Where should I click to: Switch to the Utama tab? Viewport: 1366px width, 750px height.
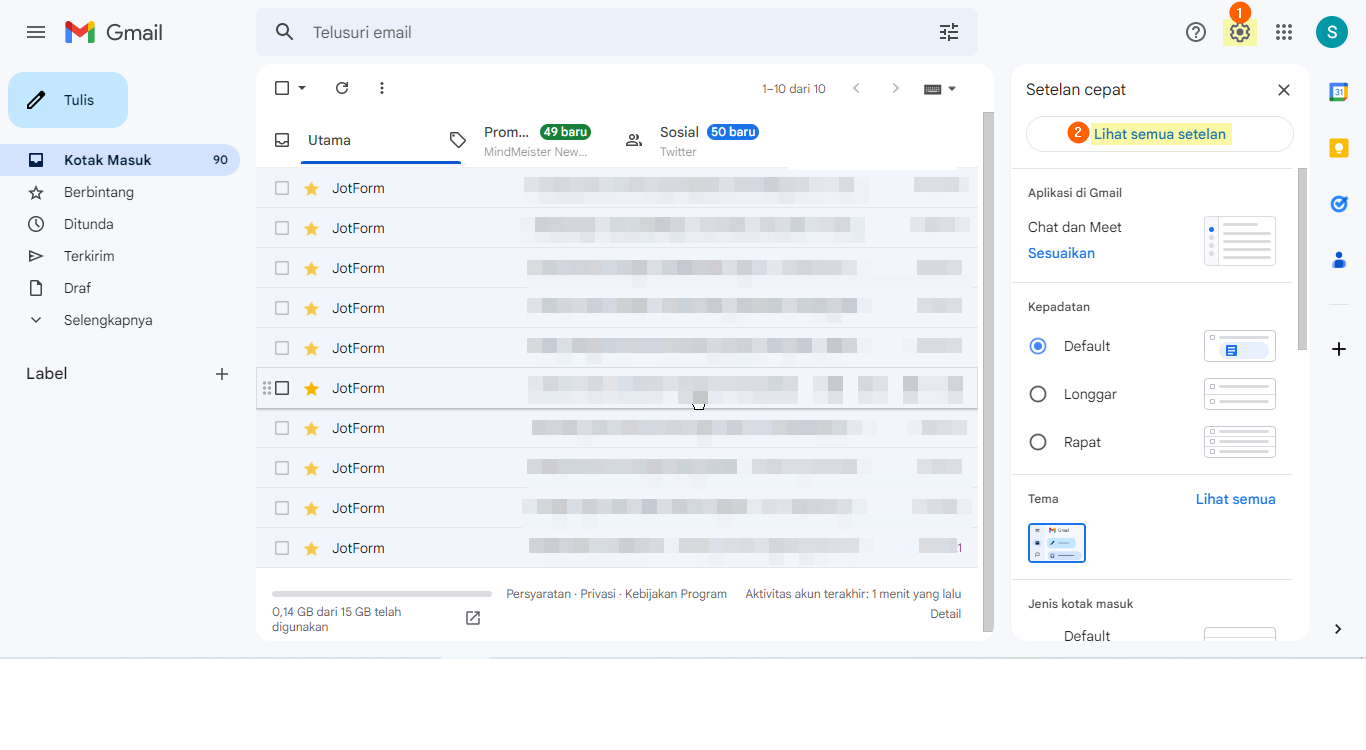[354, 140]
